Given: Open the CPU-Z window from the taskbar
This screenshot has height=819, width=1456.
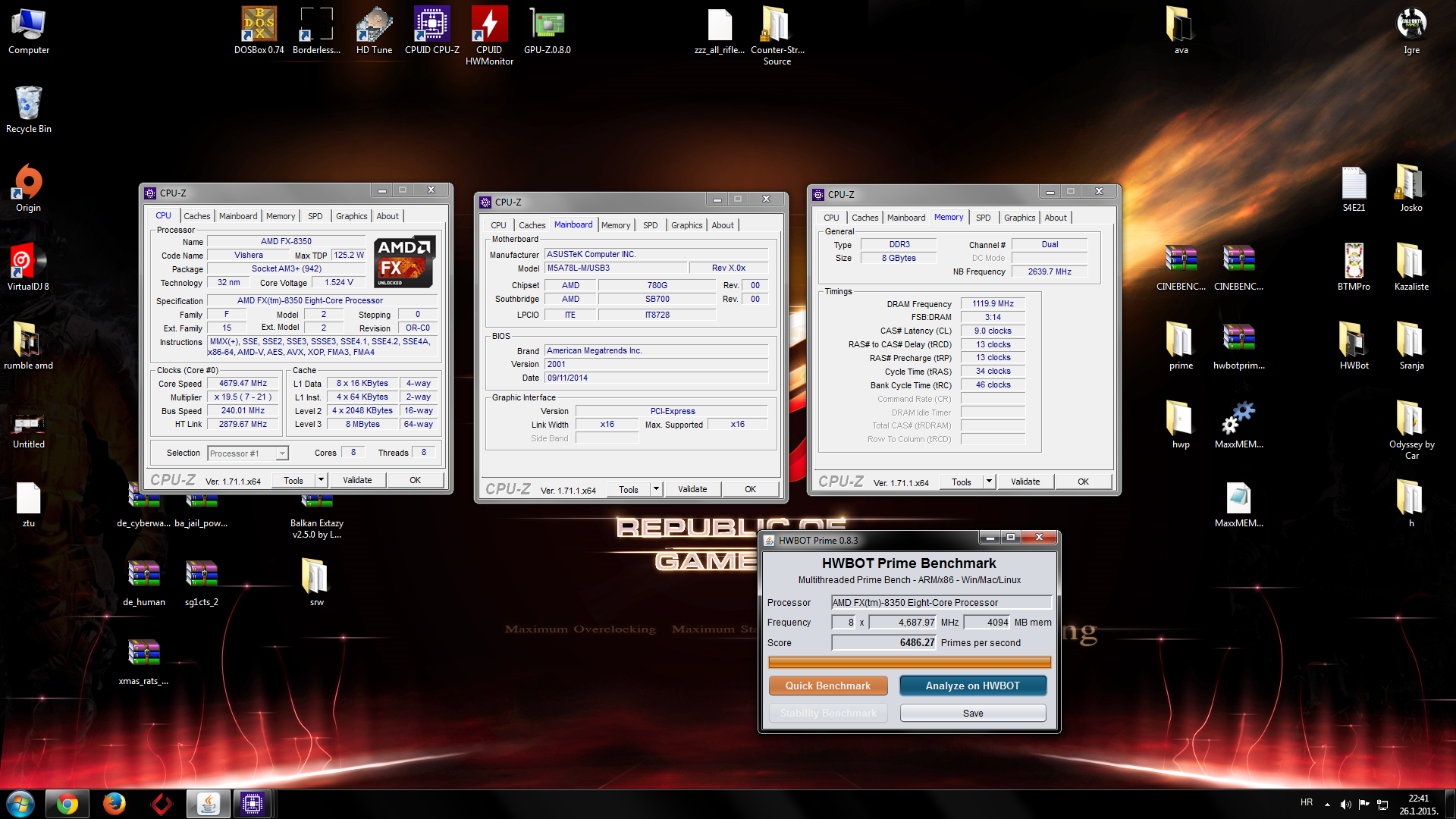Looking at the screenshot, I should point(253,804).
